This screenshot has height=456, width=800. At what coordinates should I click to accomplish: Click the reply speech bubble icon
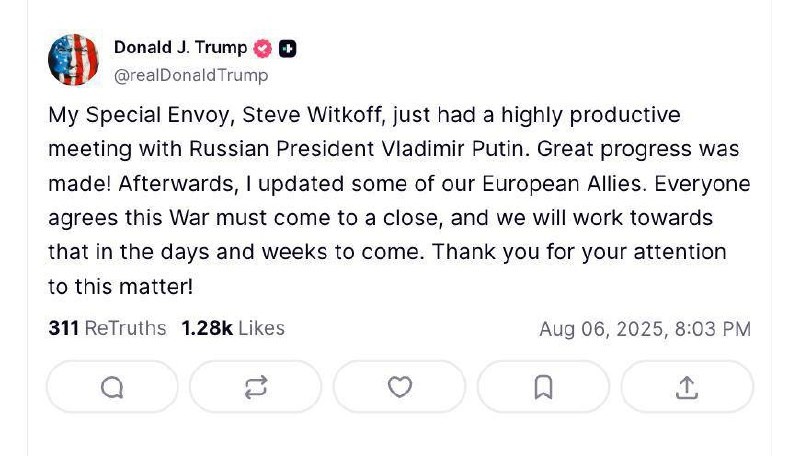click(x=112, y=387)
